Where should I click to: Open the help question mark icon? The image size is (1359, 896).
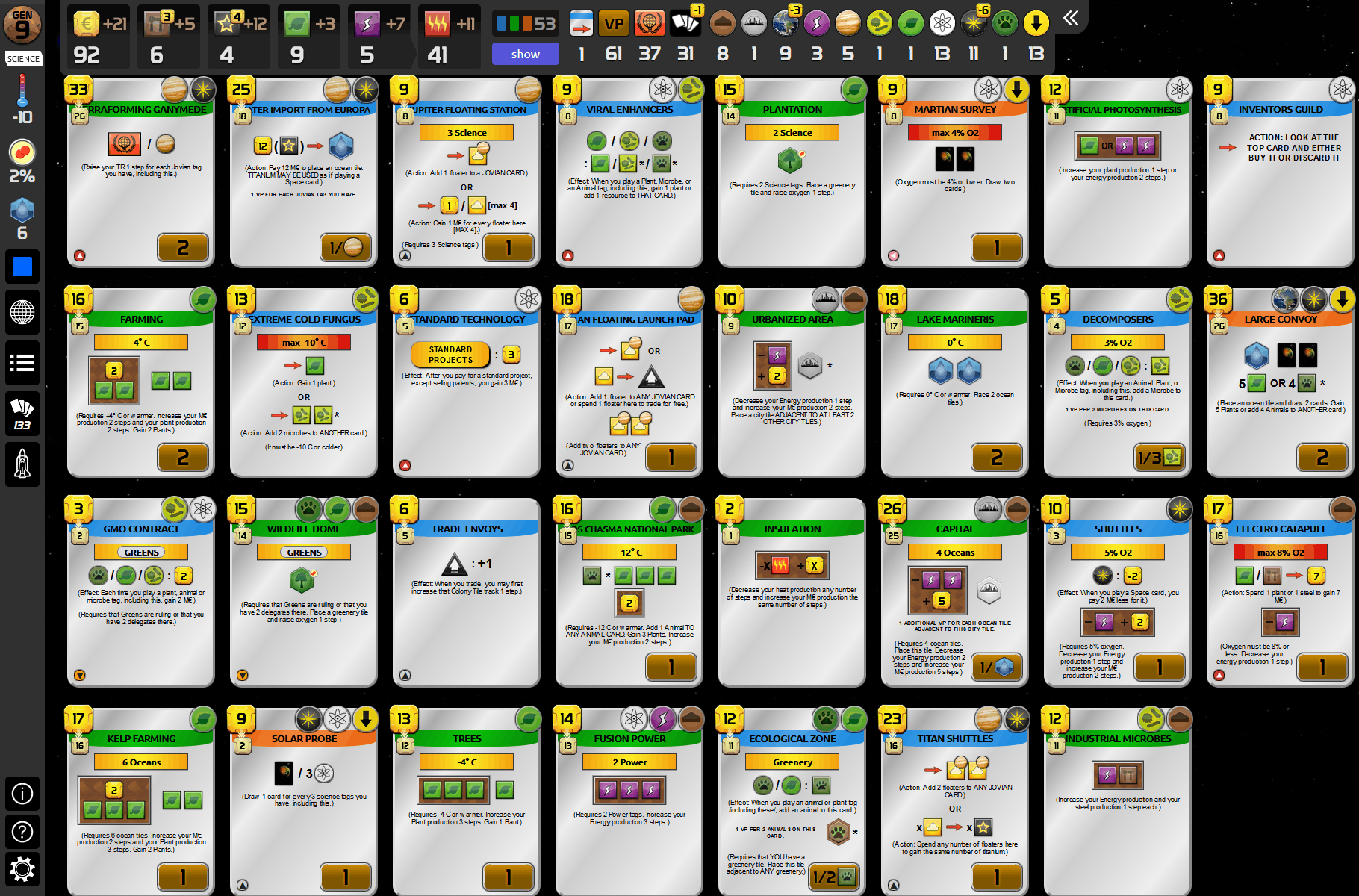22,832
